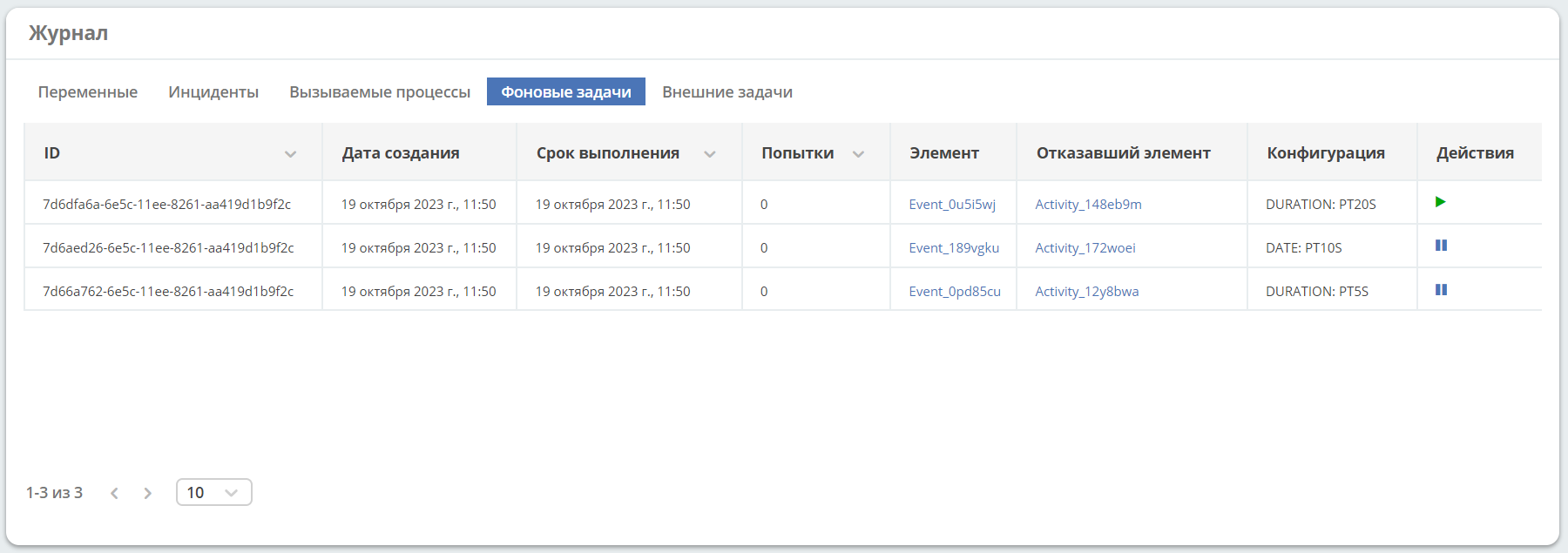Open the Activity_148eb9m failed element link
The image size is (1568, 553).
1088,204
